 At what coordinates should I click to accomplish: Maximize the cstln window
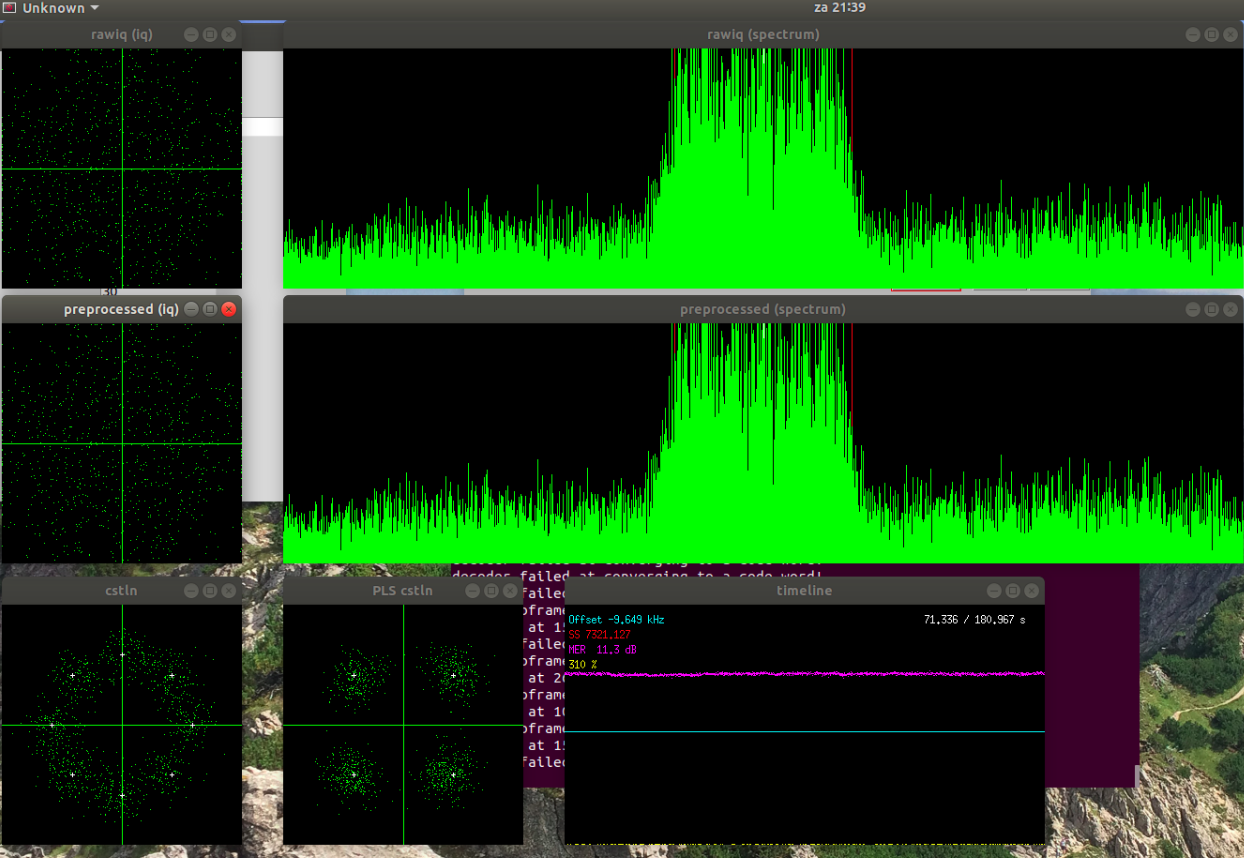click(210, 591)
